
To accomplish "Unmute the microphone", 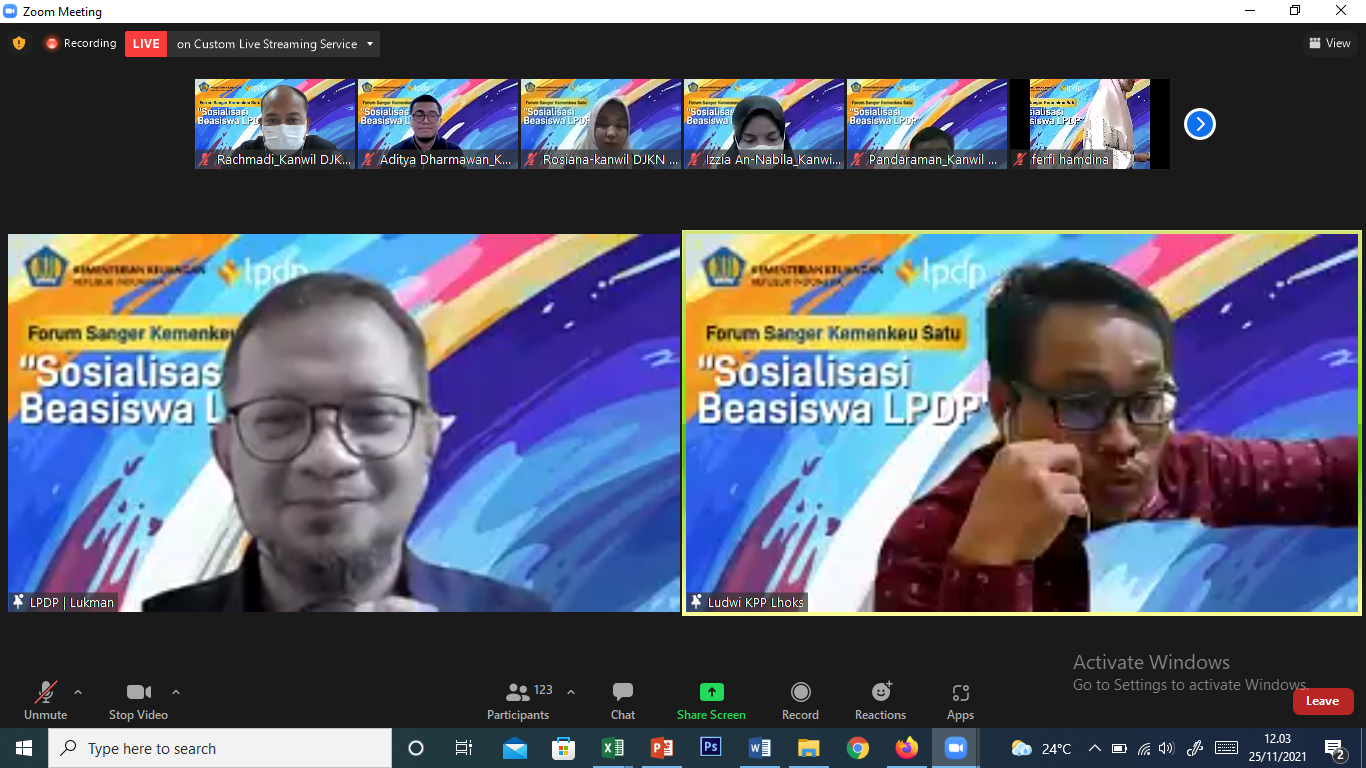I will coord(46,700).
